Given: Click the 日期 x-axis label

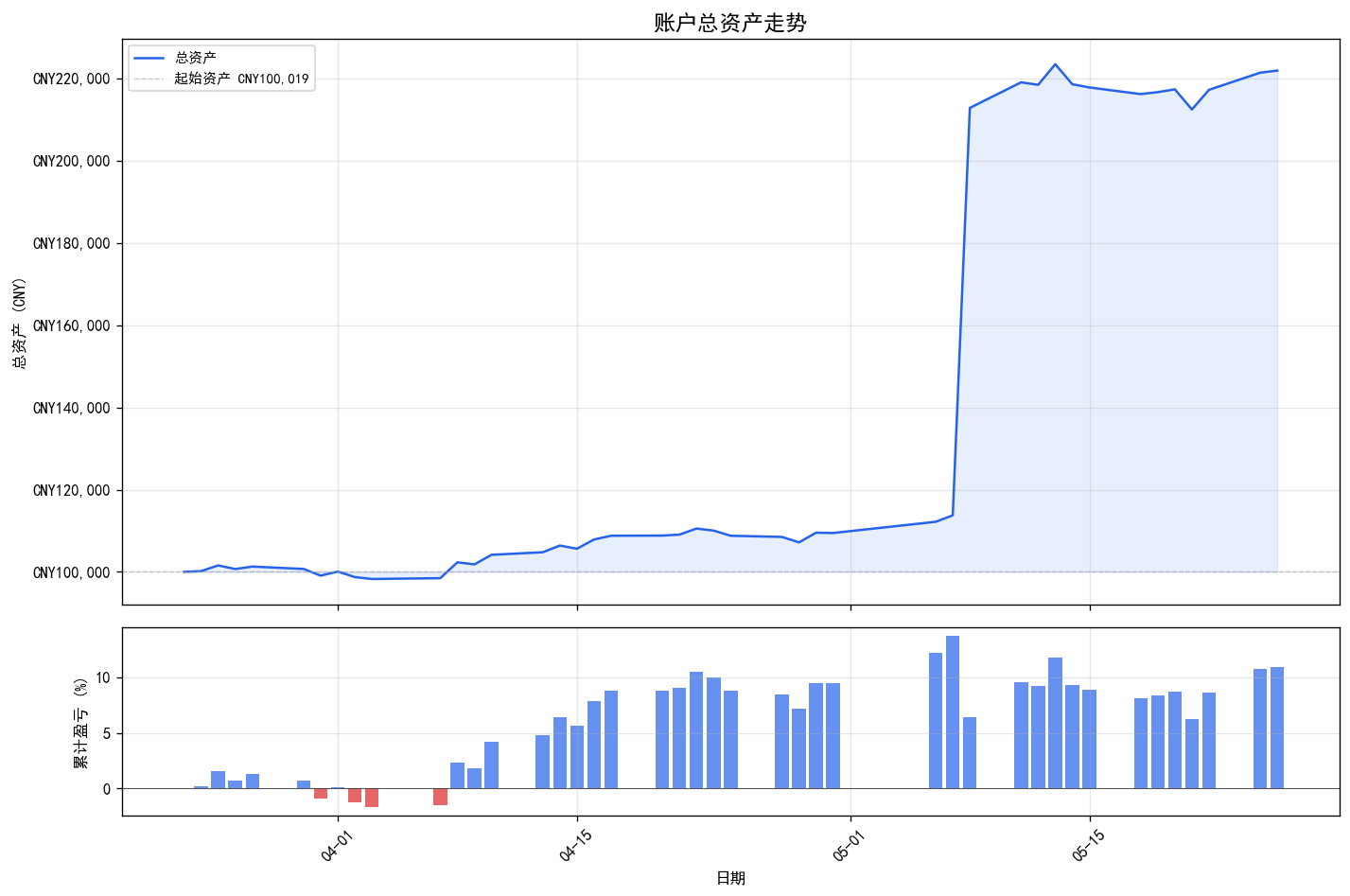Looking at the screenshot, I should 730,879.
